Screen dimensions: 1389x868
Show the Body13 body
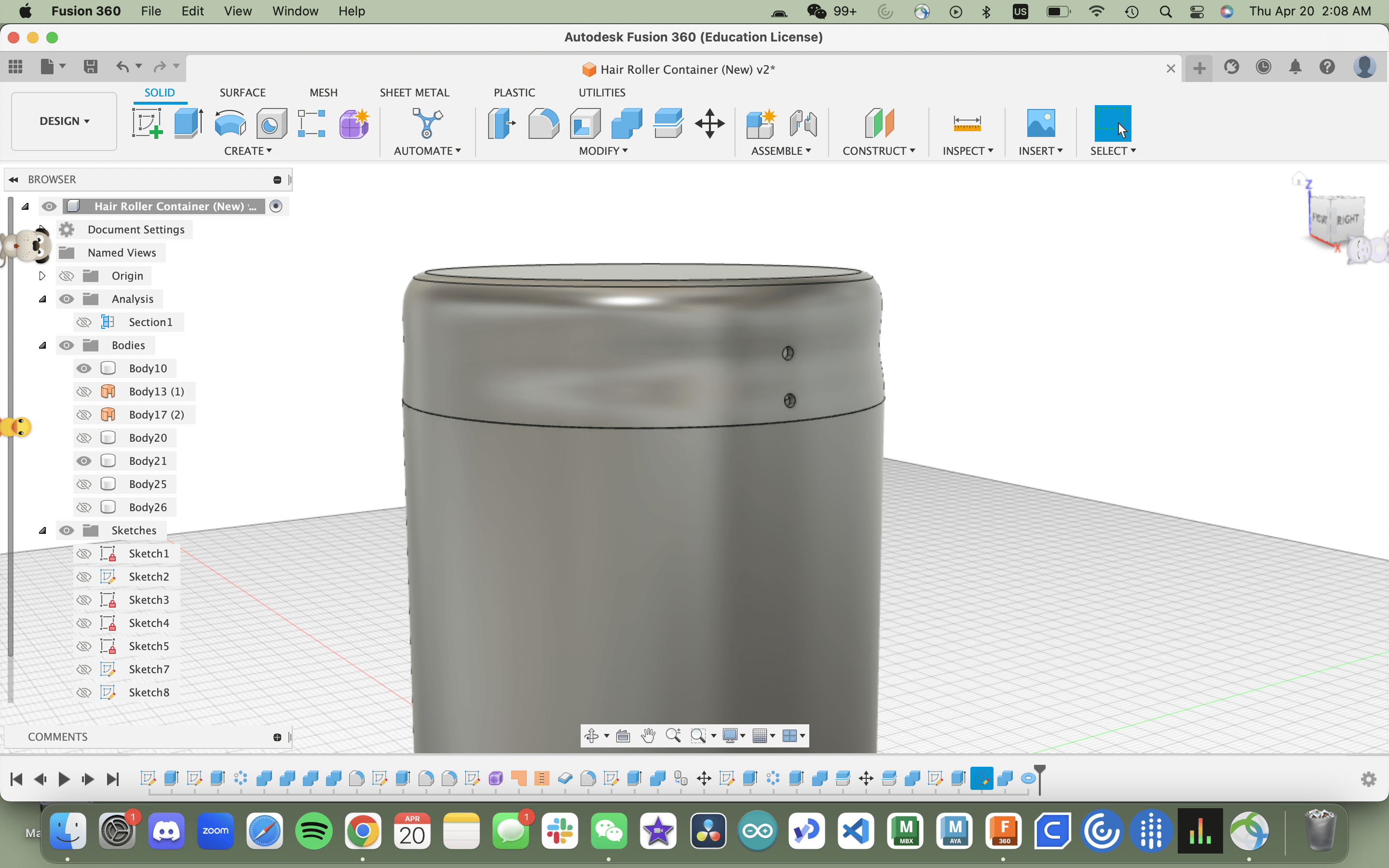84,391
